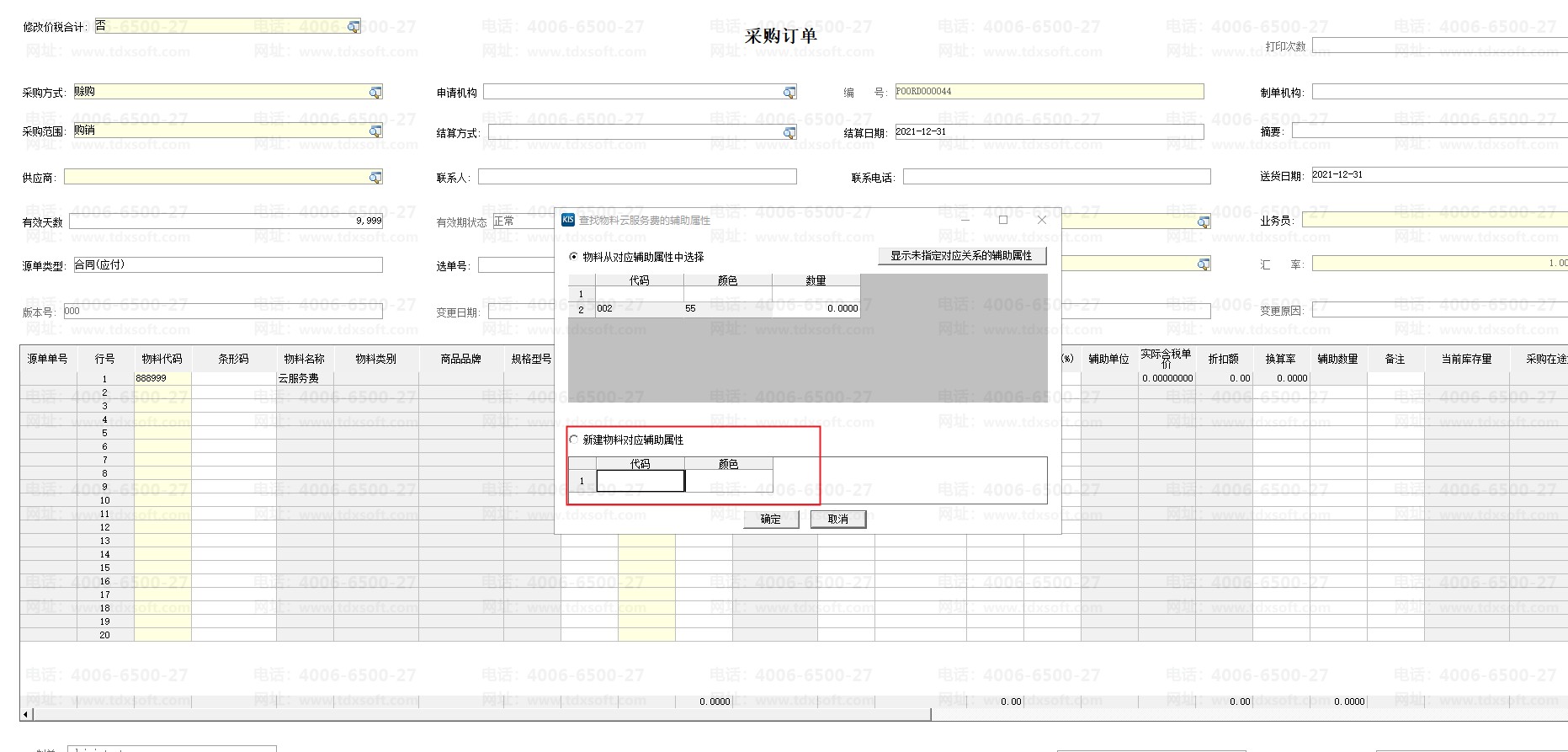Maximize the 查找物料 auxiliary attribute dialog

1002,220
